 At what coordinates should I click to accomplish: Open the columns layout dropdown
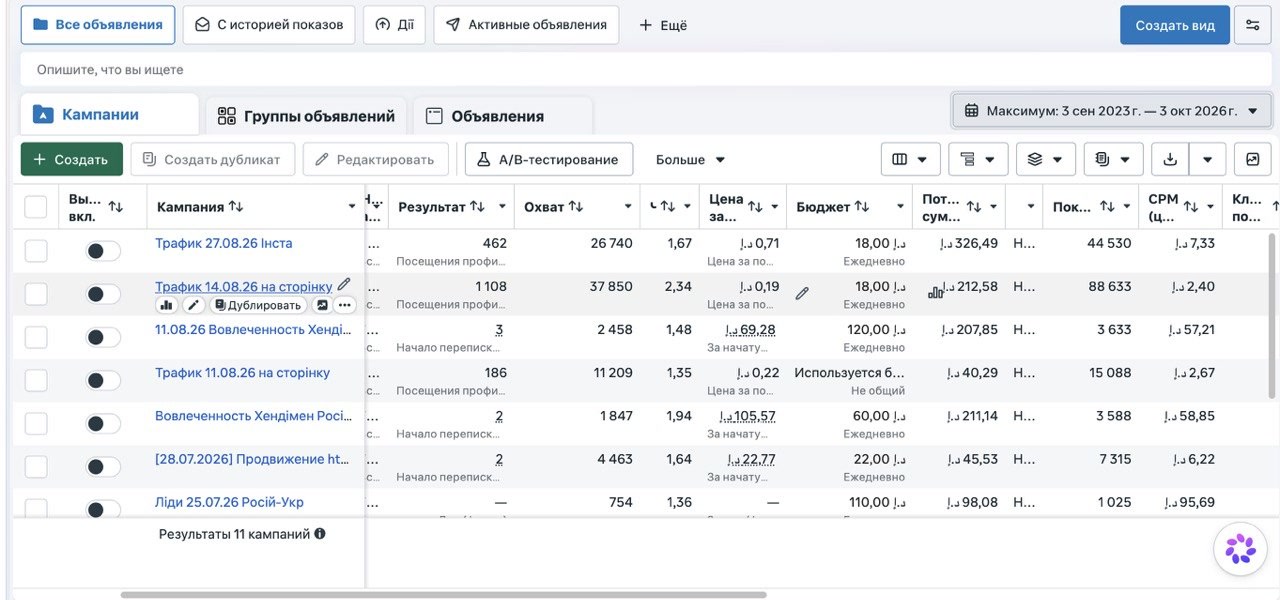tap(911, 159)
